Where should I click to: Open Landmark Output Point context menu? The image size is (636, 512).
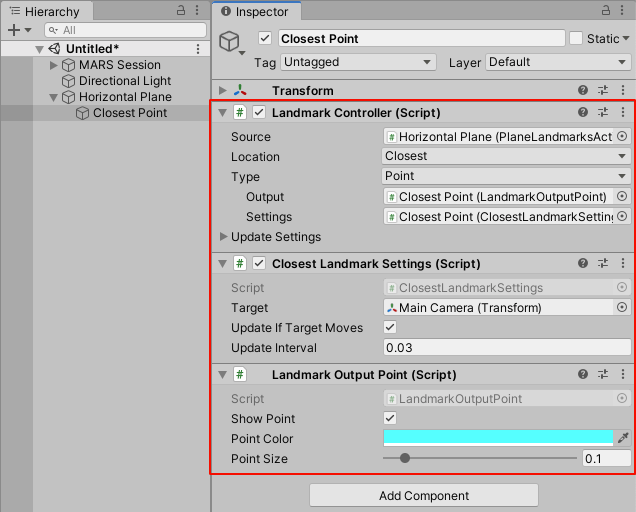(x=623, y=375)
